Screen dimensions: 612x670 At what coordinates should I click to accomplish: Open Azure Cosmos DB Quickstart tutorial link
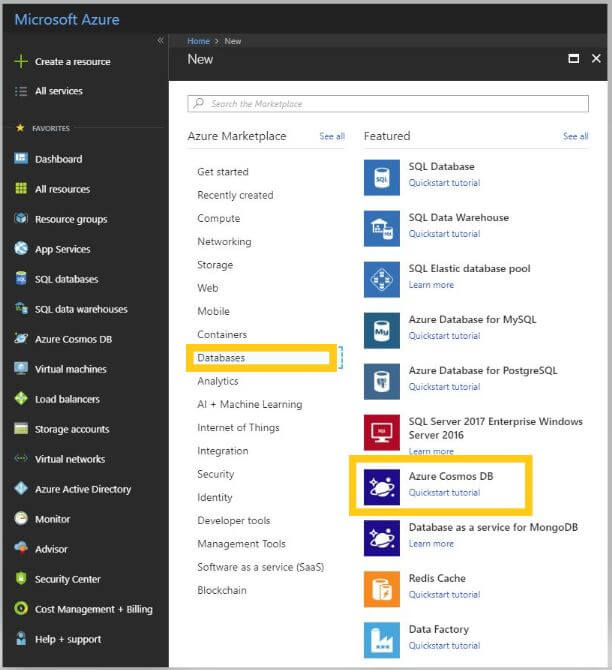click(444, 493)
